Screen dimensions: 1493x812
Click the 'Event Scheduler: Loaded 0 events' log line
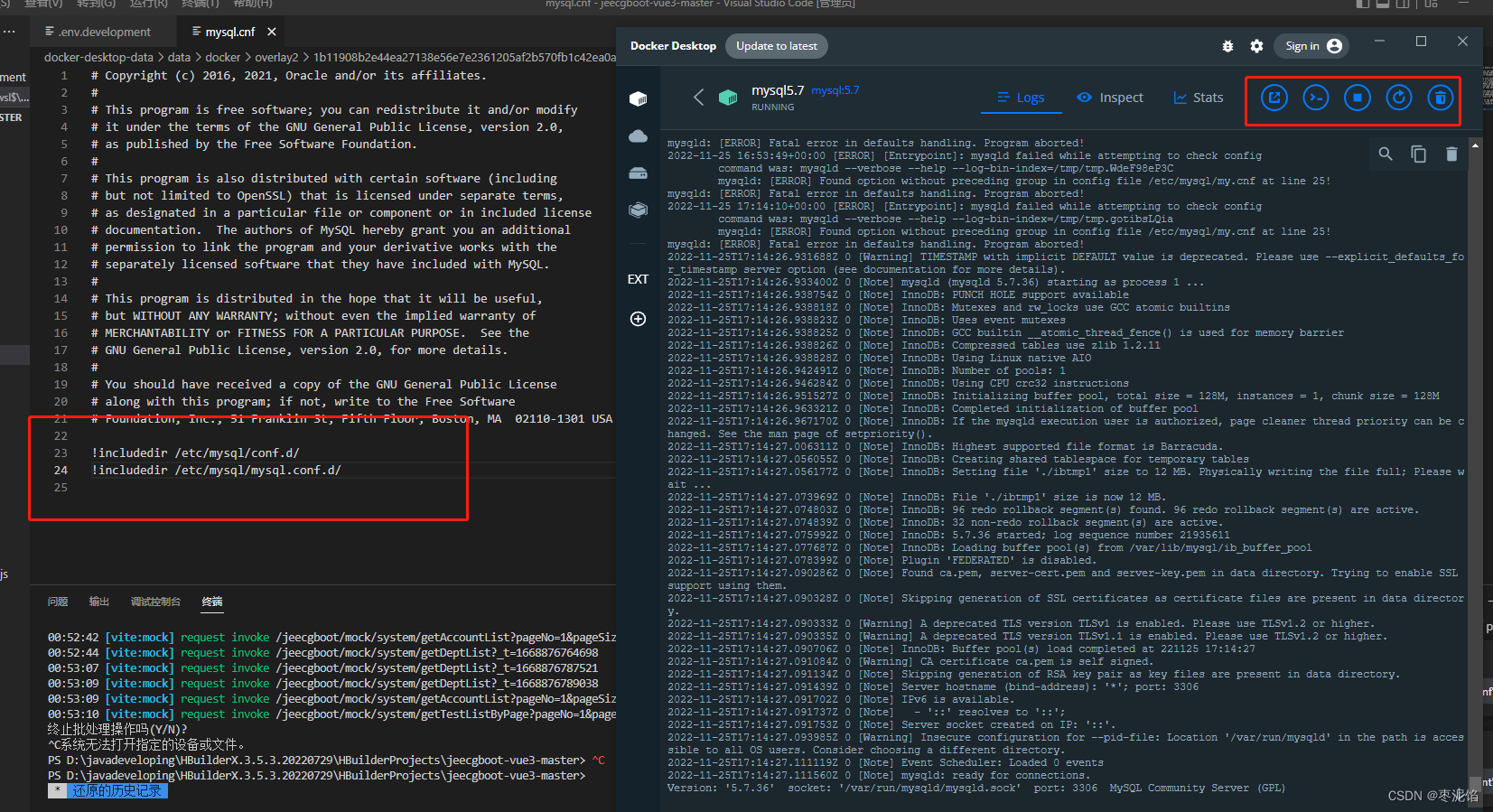(885, 762)
